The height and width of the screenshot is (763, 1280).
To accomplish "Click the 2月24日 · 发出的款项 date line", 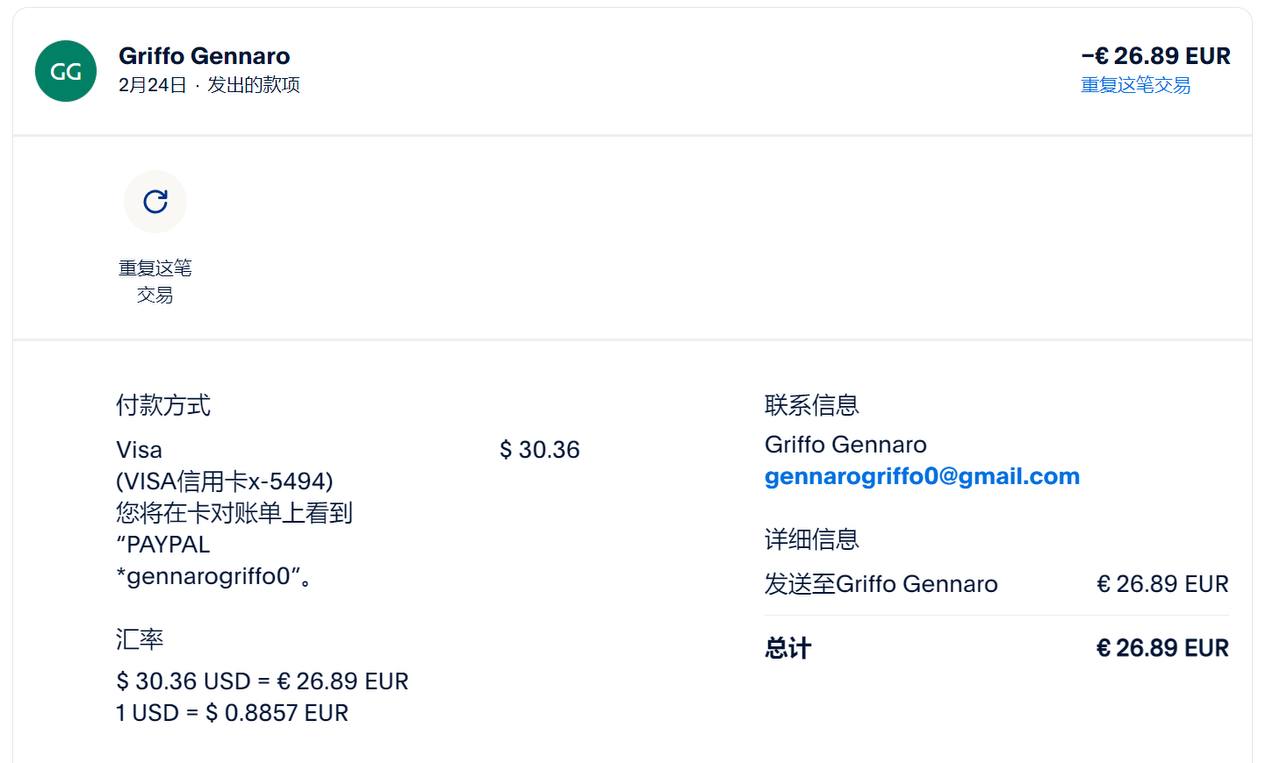I will 209,85.
